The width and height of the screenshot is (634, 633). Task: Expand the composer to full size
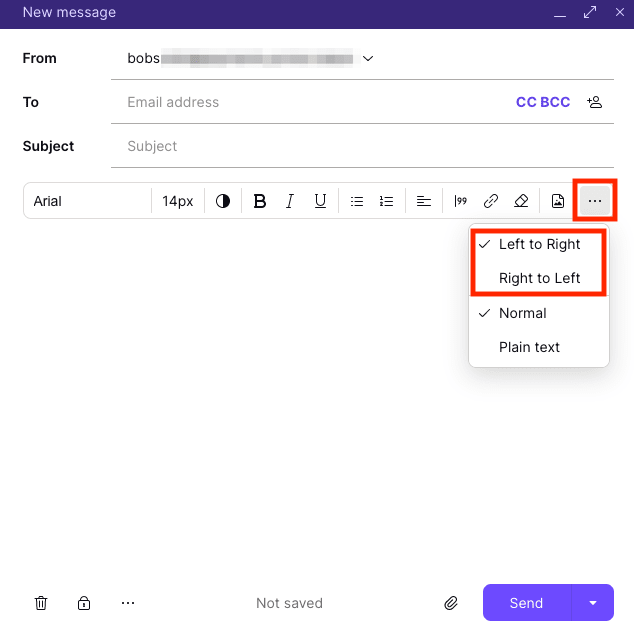[590, 12]
